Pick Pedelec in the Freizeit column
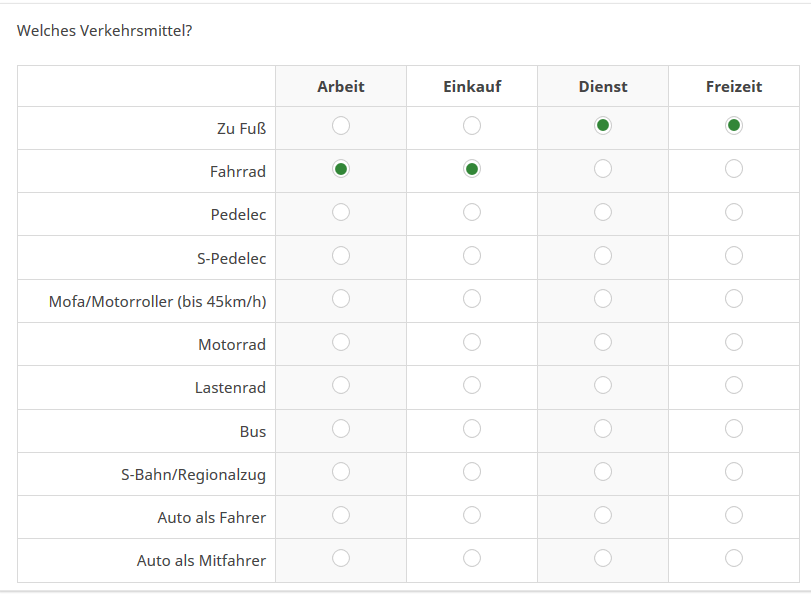Image resolution: width=811 pixels, height=595 pixels. [734, 212]
